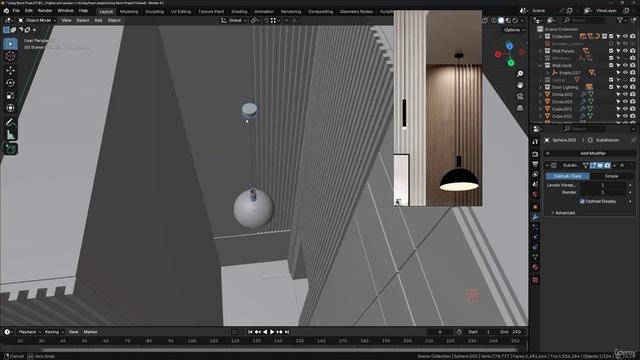Open the timeline Playback menu
This screenshot has width=640, height=360.
pos(29,332)
